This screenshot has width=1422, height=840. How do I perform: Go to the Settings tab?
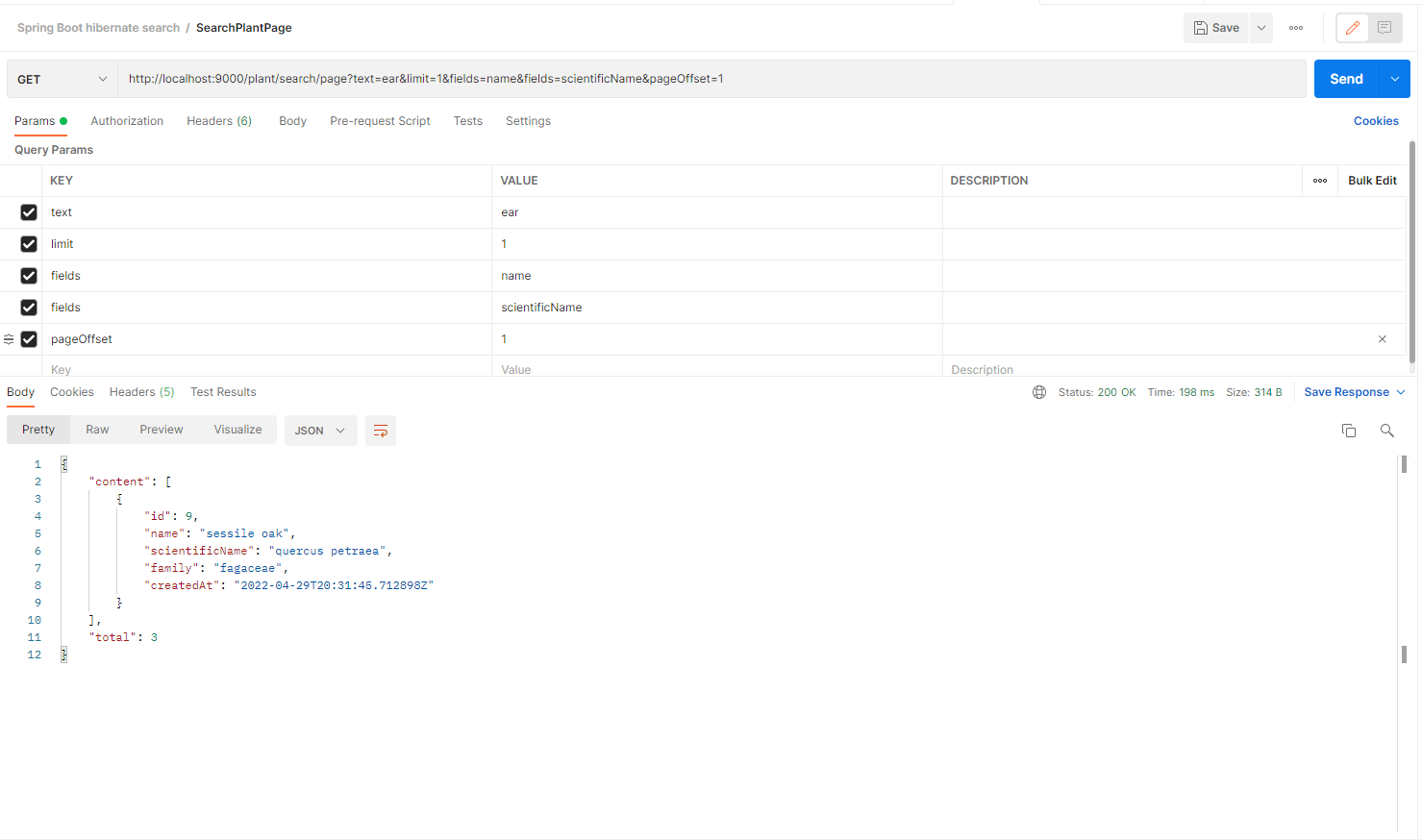coord(528,121)
